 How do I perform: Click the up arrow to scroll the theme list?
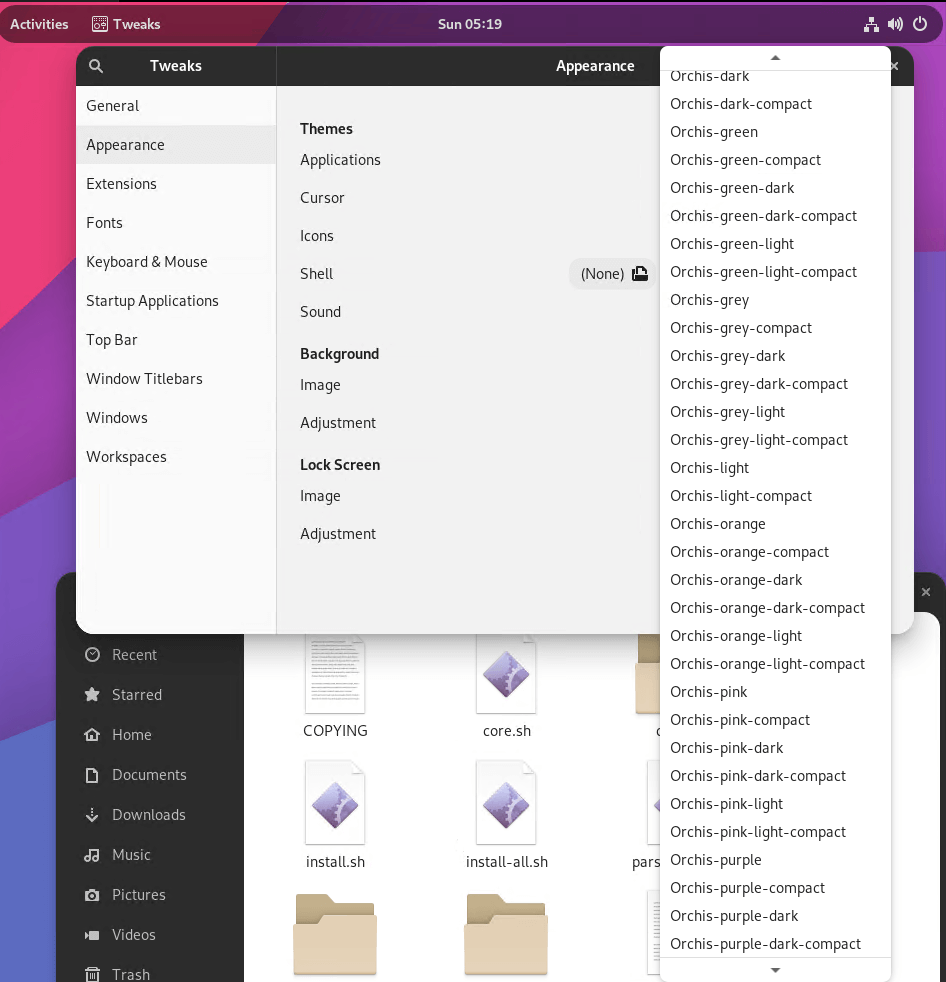pyautogui.click(x=775, y=57)
